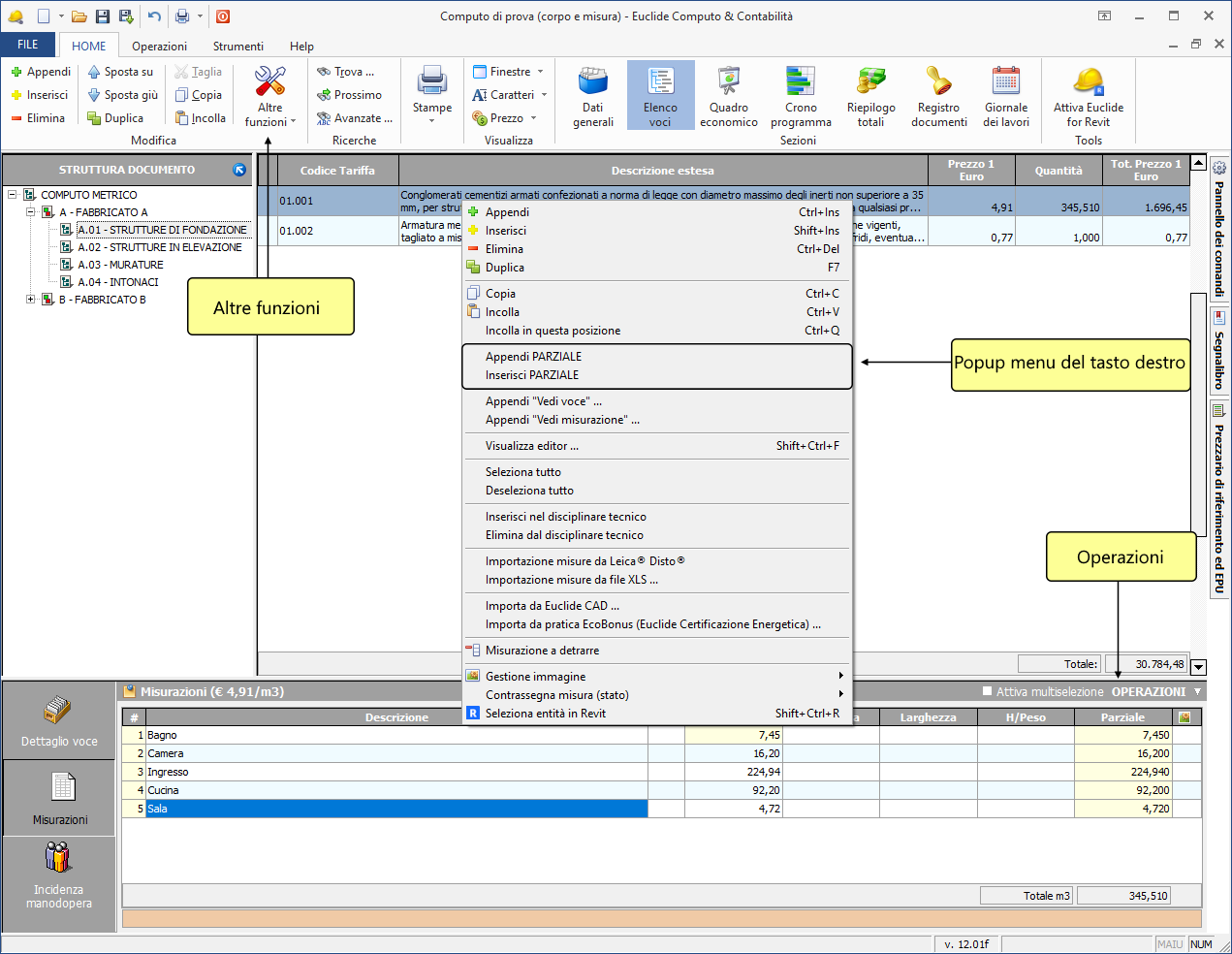Click the Sposta giù button
This screenshot has height=954, width=1232.
[x=123, y=95]
